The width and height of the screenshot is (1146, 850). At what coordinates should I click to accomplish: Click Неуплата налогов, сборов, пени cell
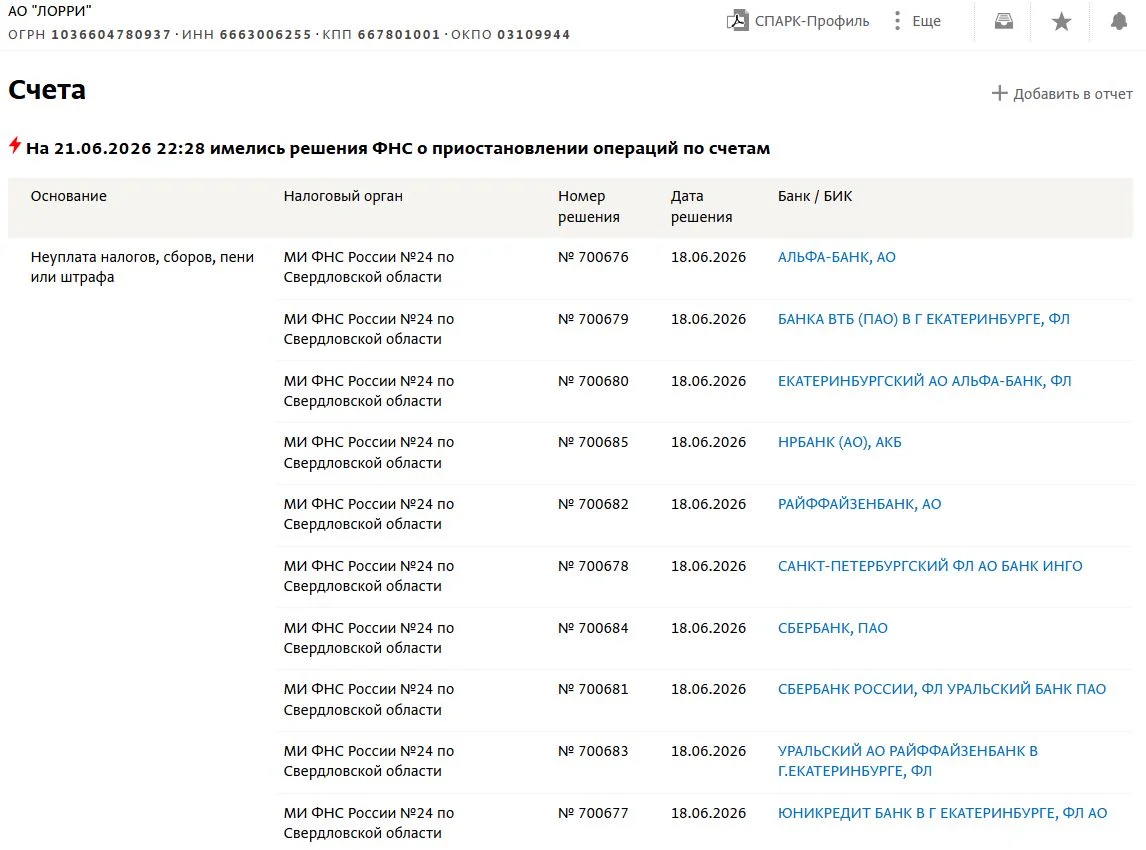pos(143,267)
